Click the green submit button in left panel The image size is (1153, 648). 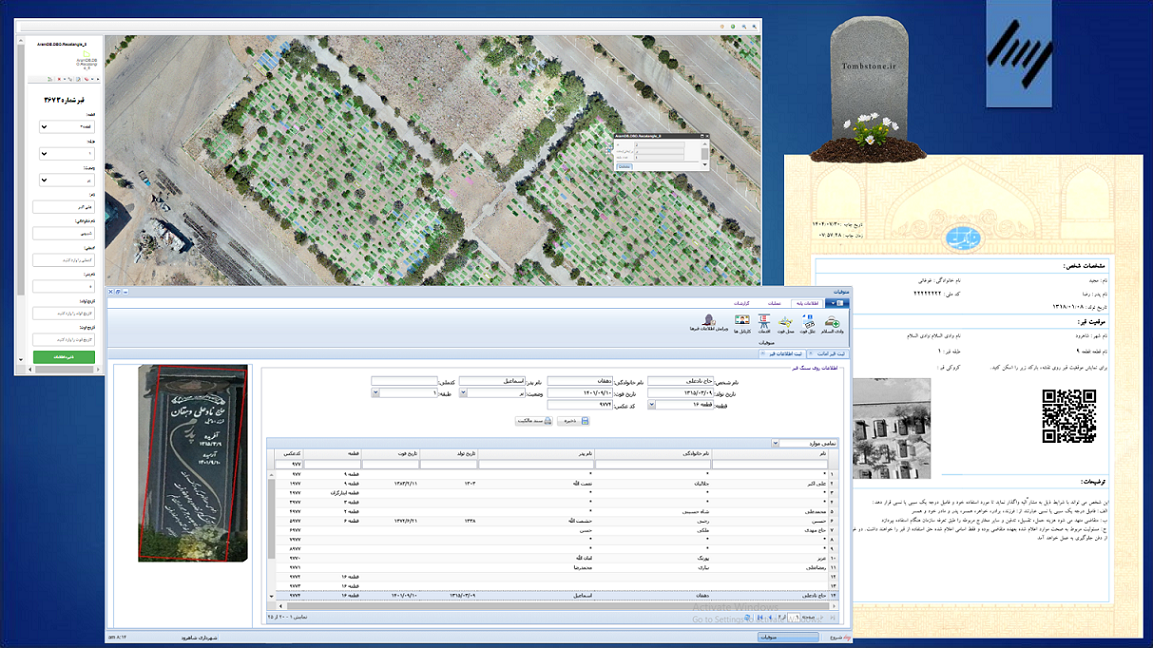pos(64,357)
